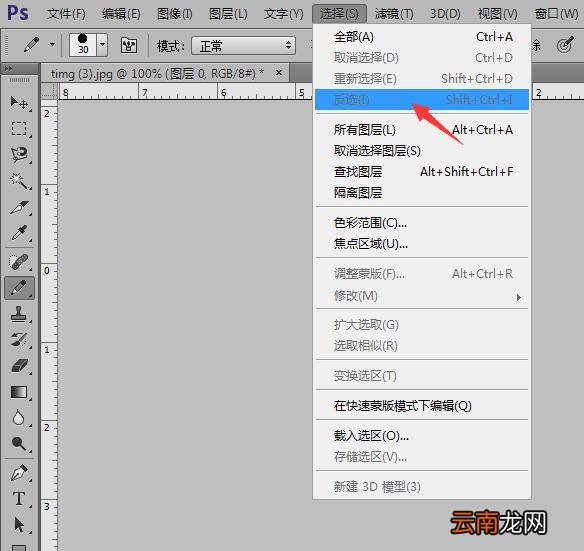Expand the 修改(M) submenu arrow
Screen dimensions: 584x551
click(518, 297)
